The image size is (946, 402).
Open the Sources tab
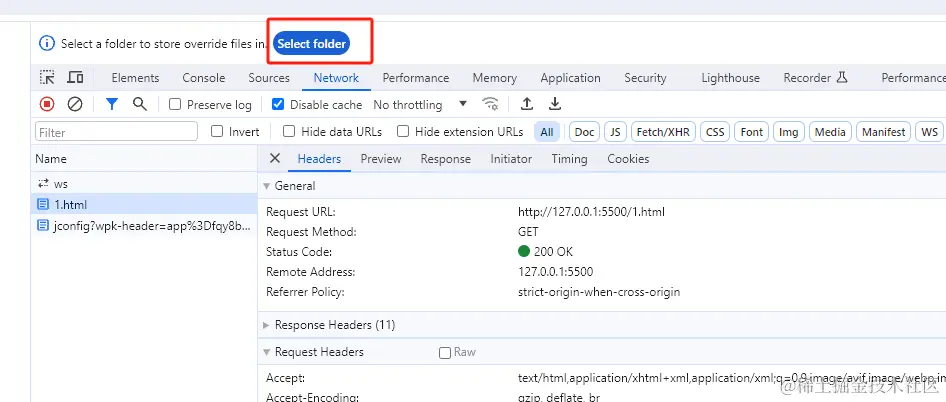269,78
